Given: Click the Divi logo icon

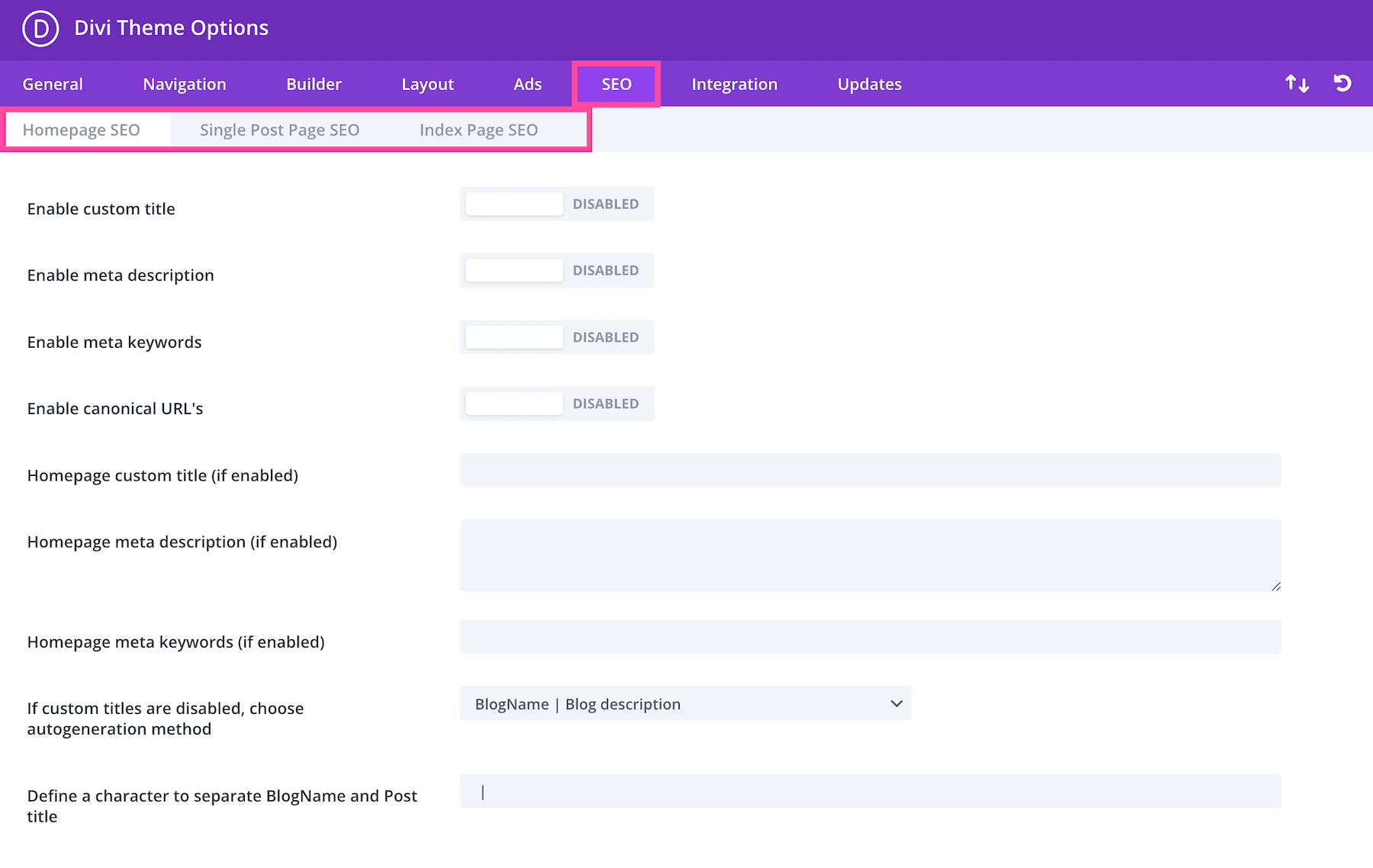Looking at the screenshot, I should (40, 29).
